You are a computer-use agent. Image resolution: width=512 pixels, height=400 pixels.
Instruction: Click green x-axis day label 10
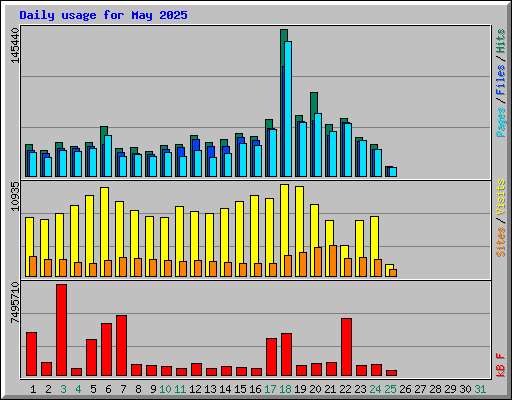(x=165, y=389)
